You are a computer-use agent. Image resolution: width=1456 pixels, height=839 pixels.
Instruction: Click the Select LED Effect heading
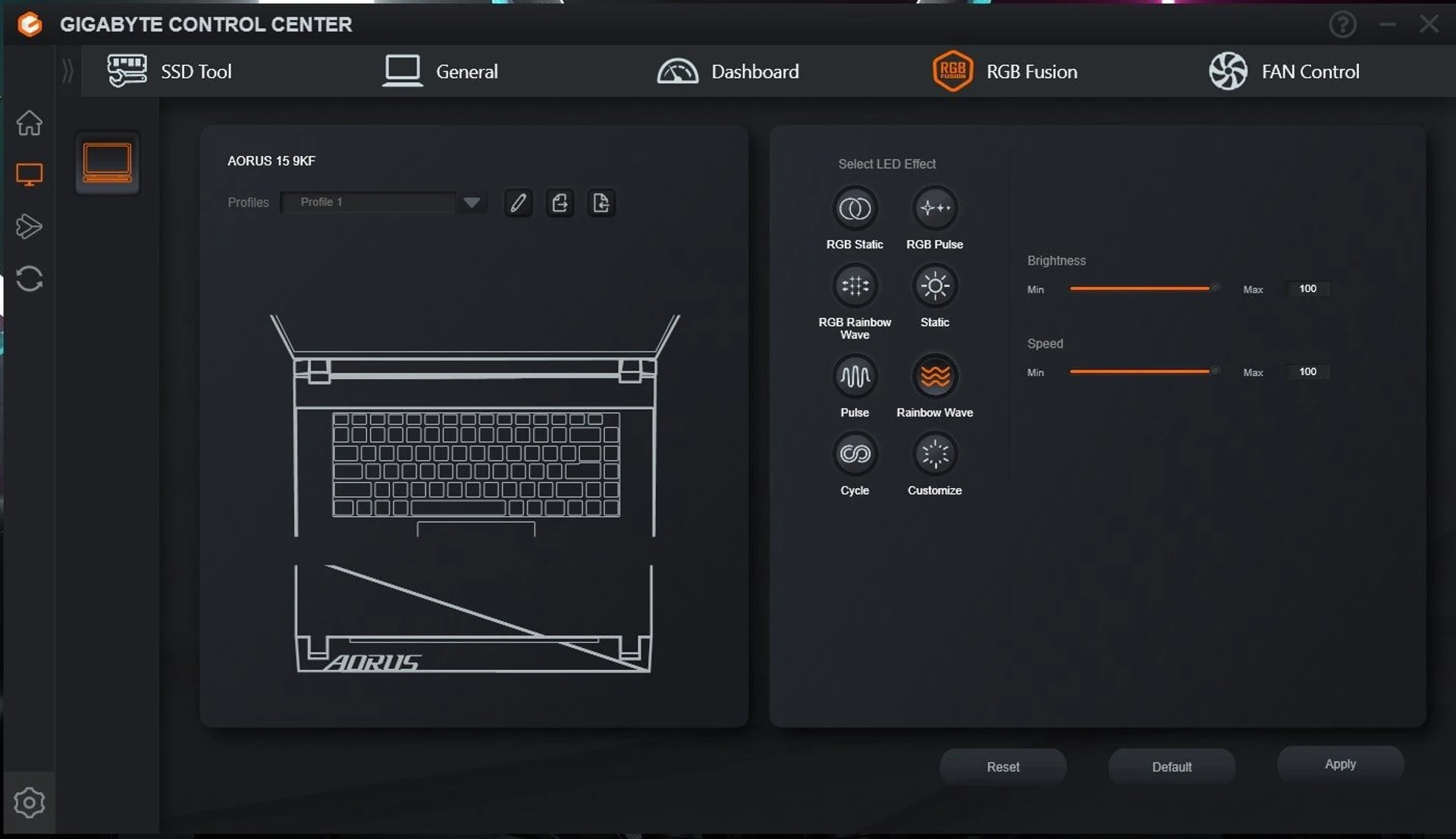click(x=886, y=164)
